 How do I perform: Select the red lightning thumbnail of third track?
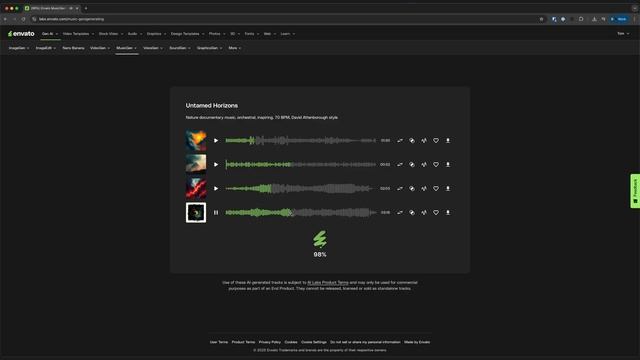[x=196, y=189]
